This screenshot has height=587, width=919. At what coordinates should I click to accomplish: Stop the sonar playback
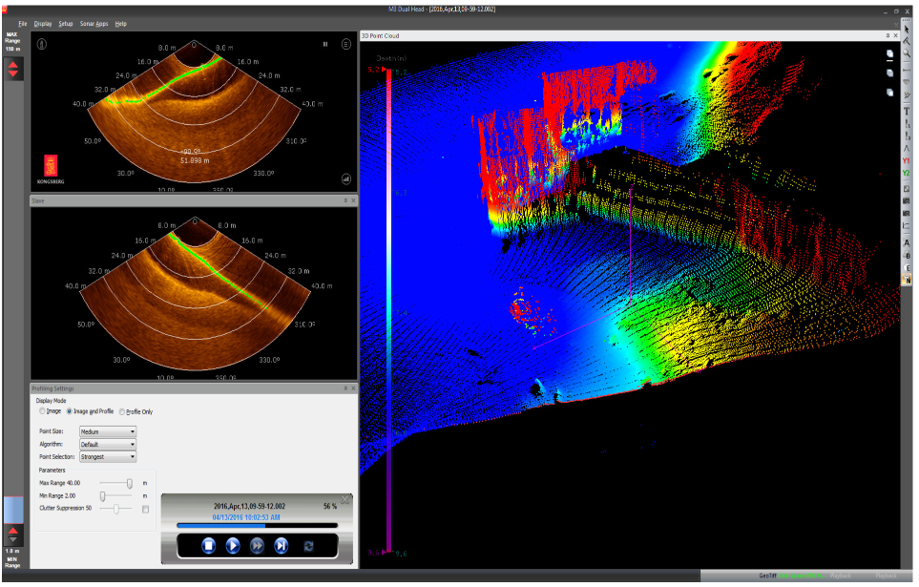[209, 545]
